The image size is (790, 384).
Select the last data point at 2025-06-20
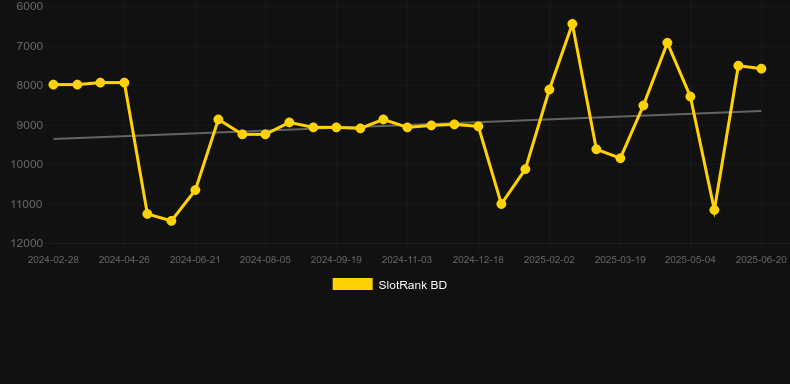point(761,69)
